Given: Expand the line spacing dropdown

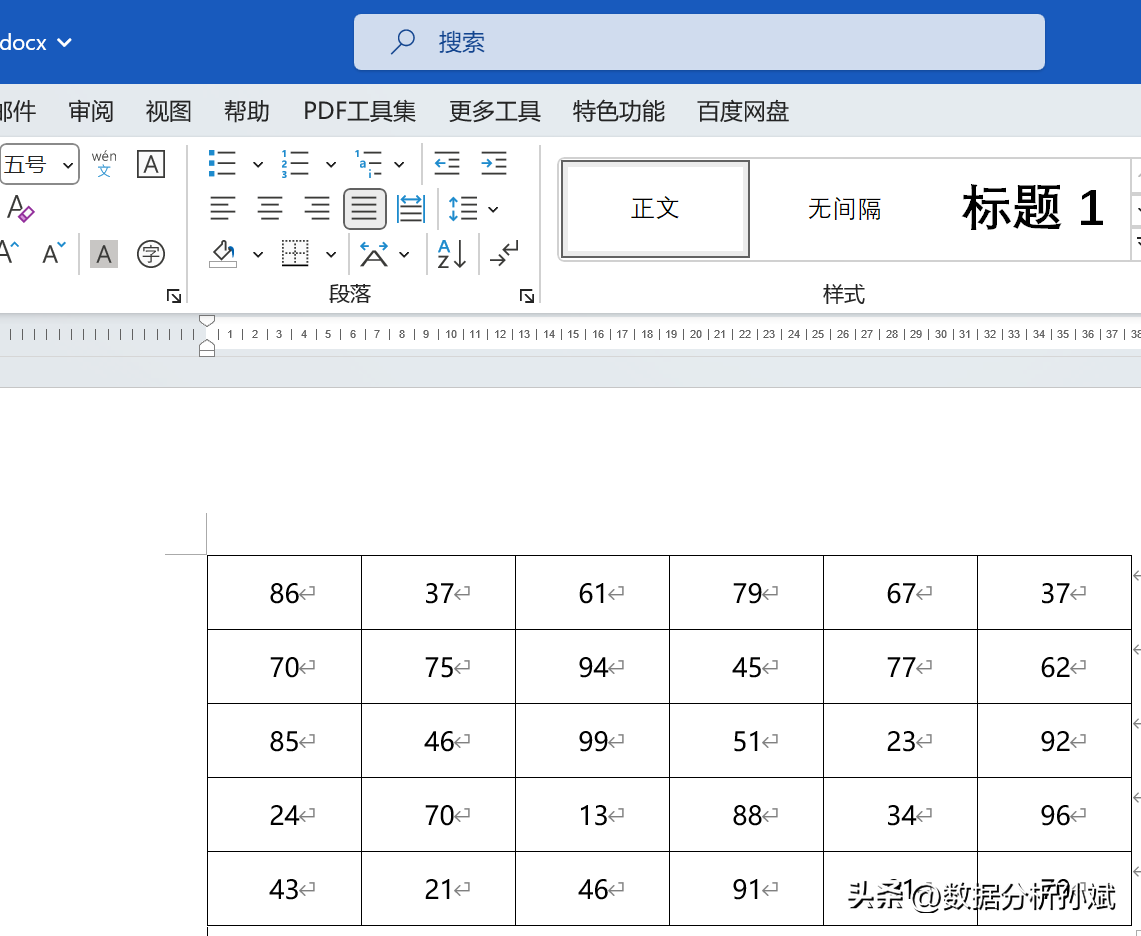Looking at the screenshot, I should [x=493, y=210].
